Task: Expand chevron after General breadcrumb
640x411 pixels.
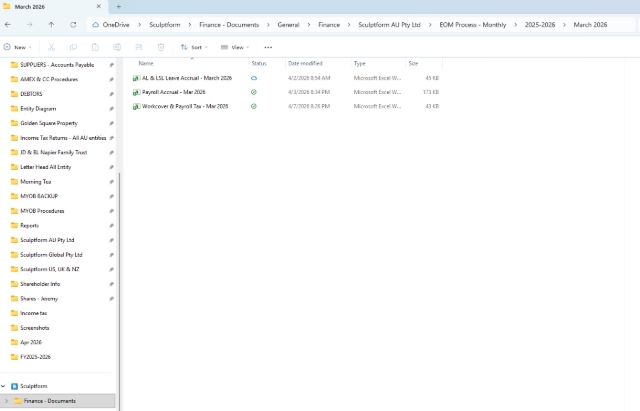Action: coord(309,25)
